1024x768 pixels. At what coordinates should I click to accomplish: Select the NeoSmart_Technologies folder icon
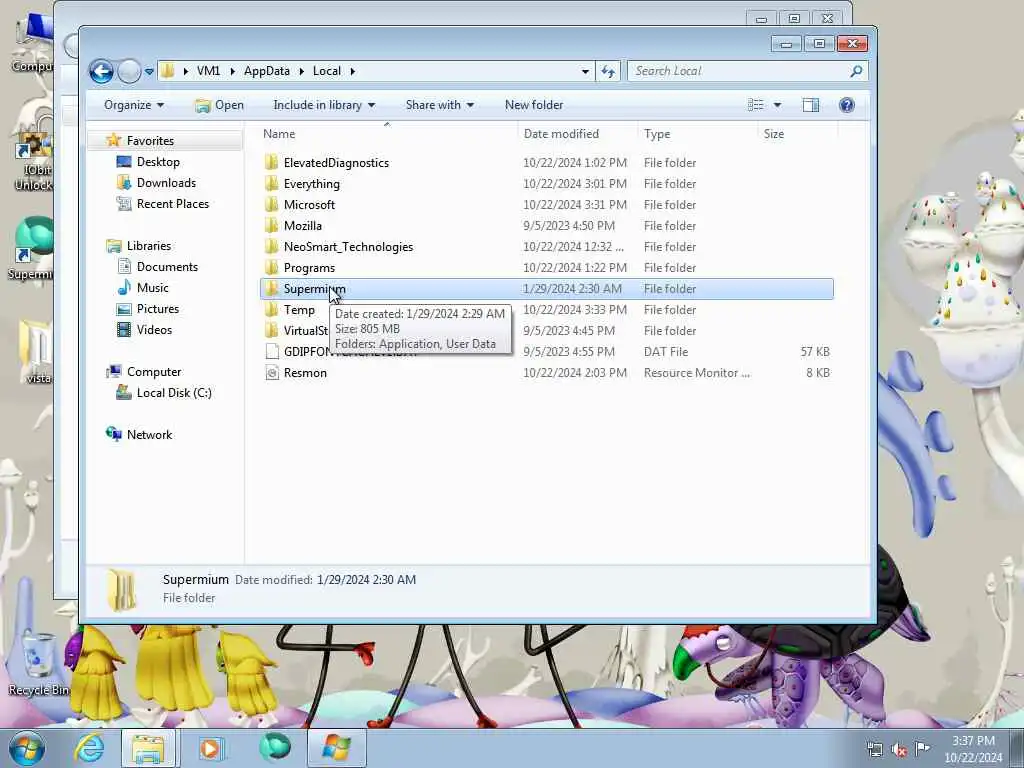272,246
